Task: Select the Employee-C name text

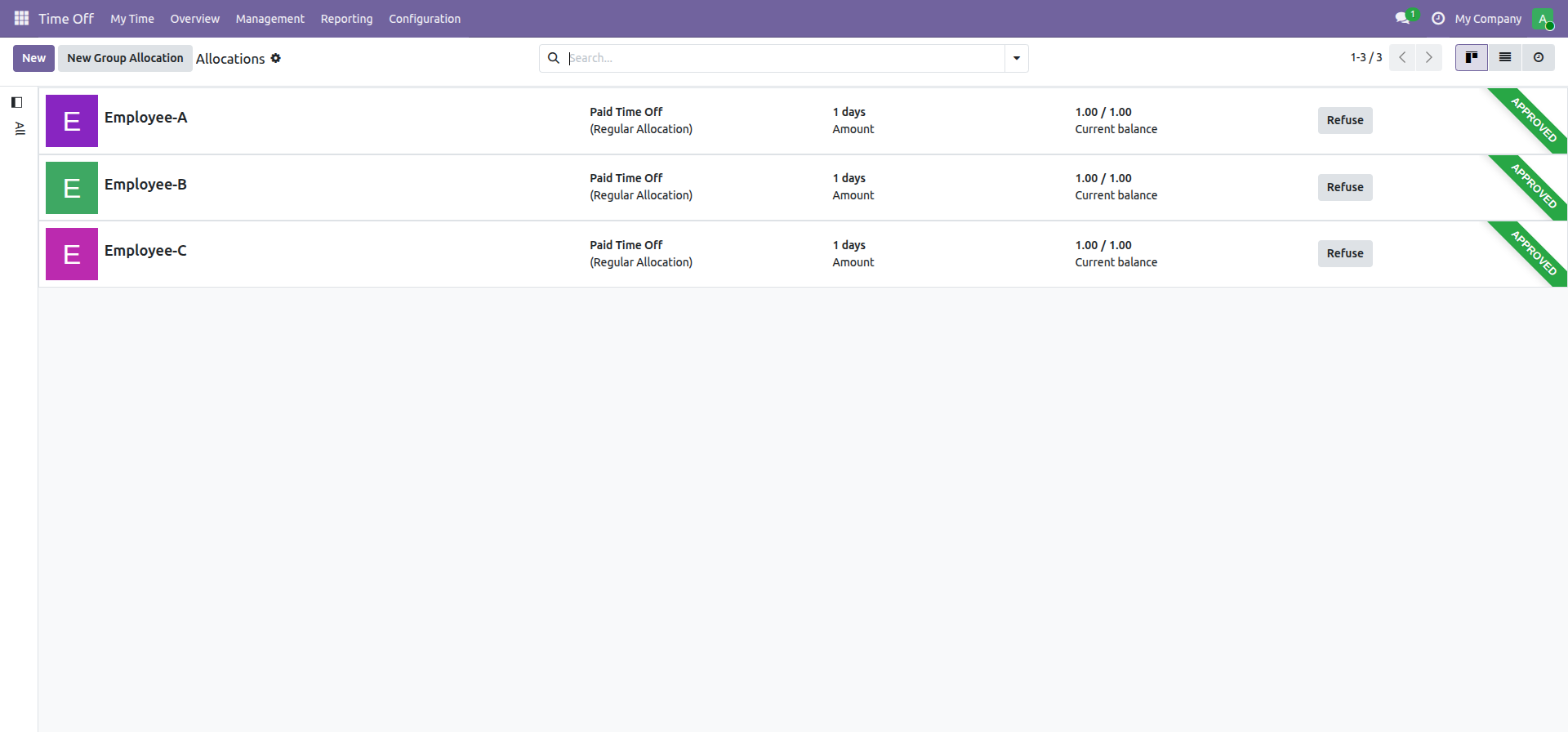Action: [145, 251]
